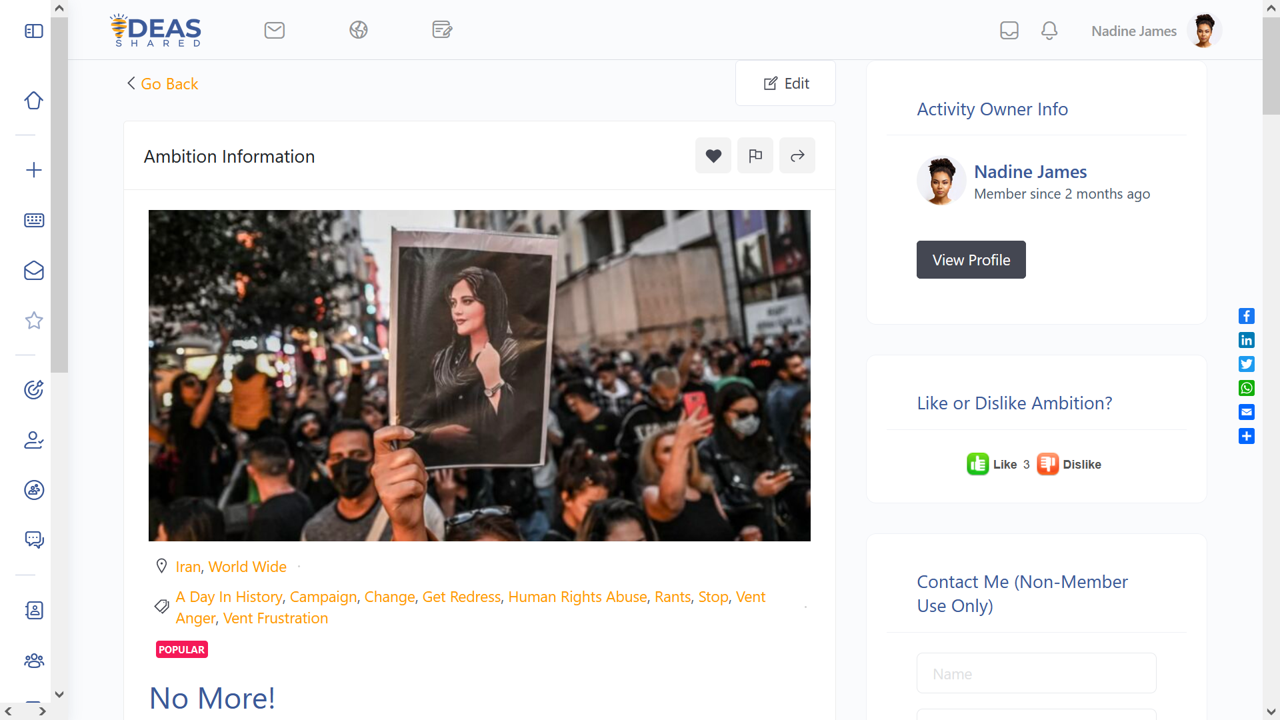Open the contact card icon in sidebar
This screenshot has width=1280, height=720.
pos(34,610)
